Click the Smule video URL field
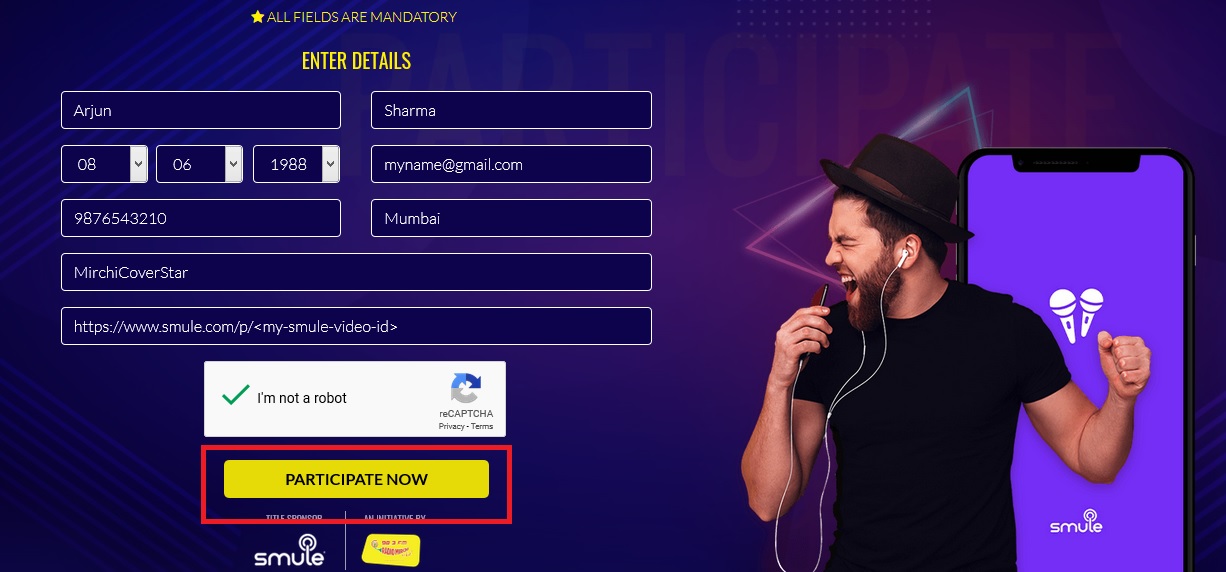 click(x=356, y=326)
